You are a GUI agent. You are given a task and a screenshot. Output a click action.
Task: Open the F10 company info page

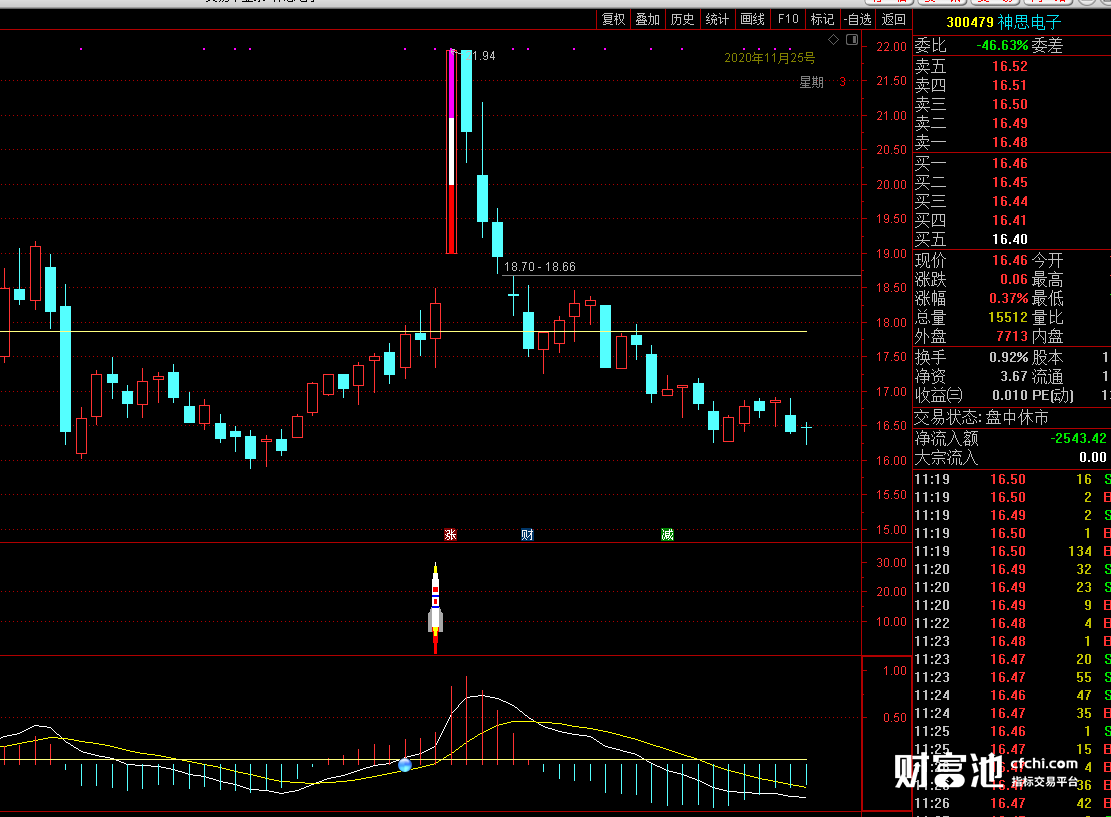[788, 19]
